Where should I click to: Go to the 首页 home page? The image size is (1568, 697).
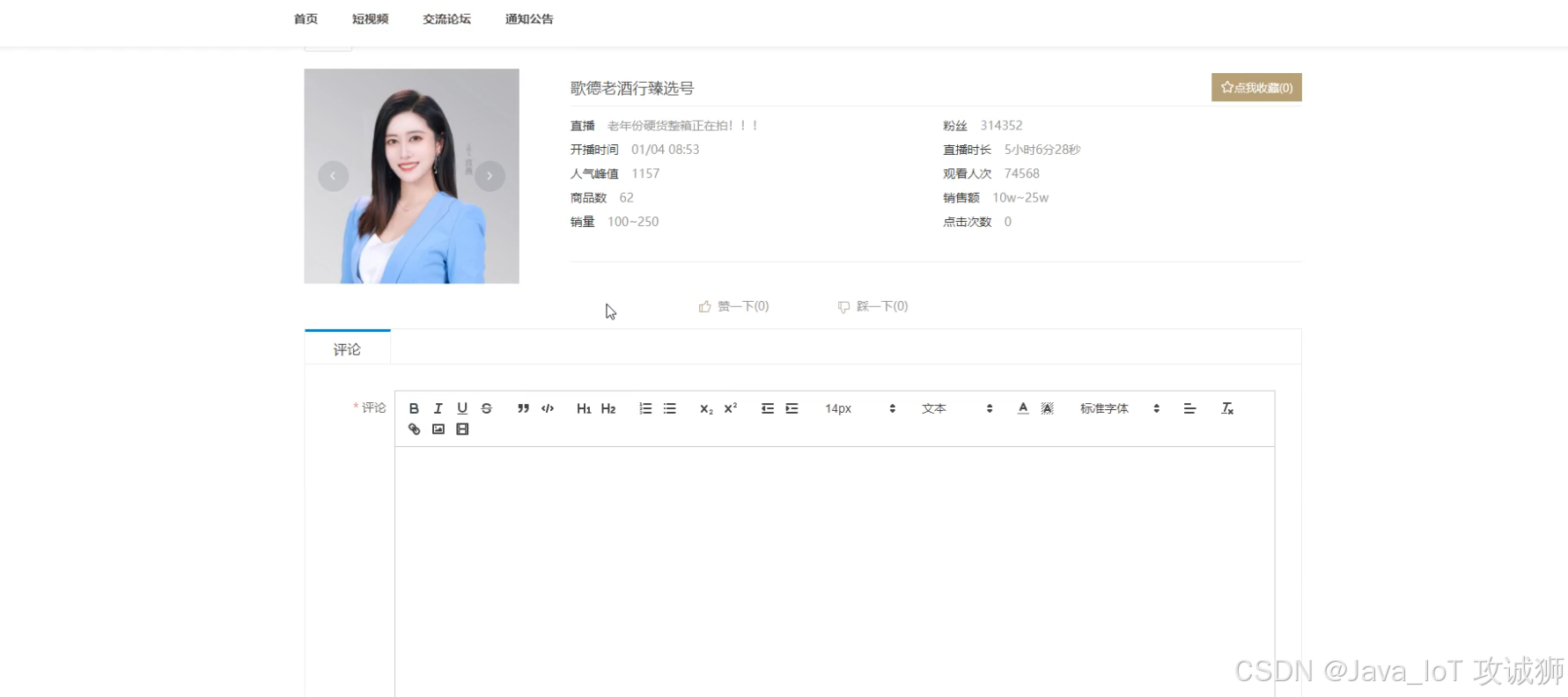(306, 19)
